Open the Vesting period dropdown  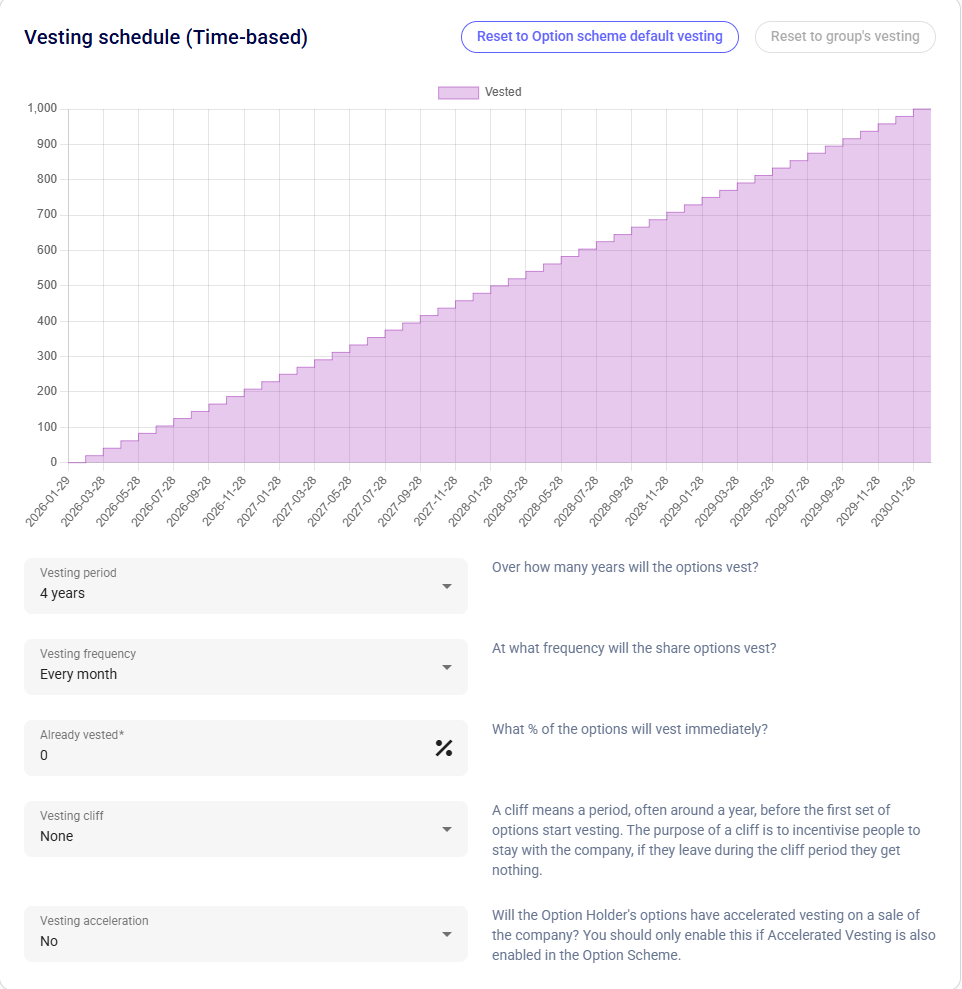click(x=245, y=586)
